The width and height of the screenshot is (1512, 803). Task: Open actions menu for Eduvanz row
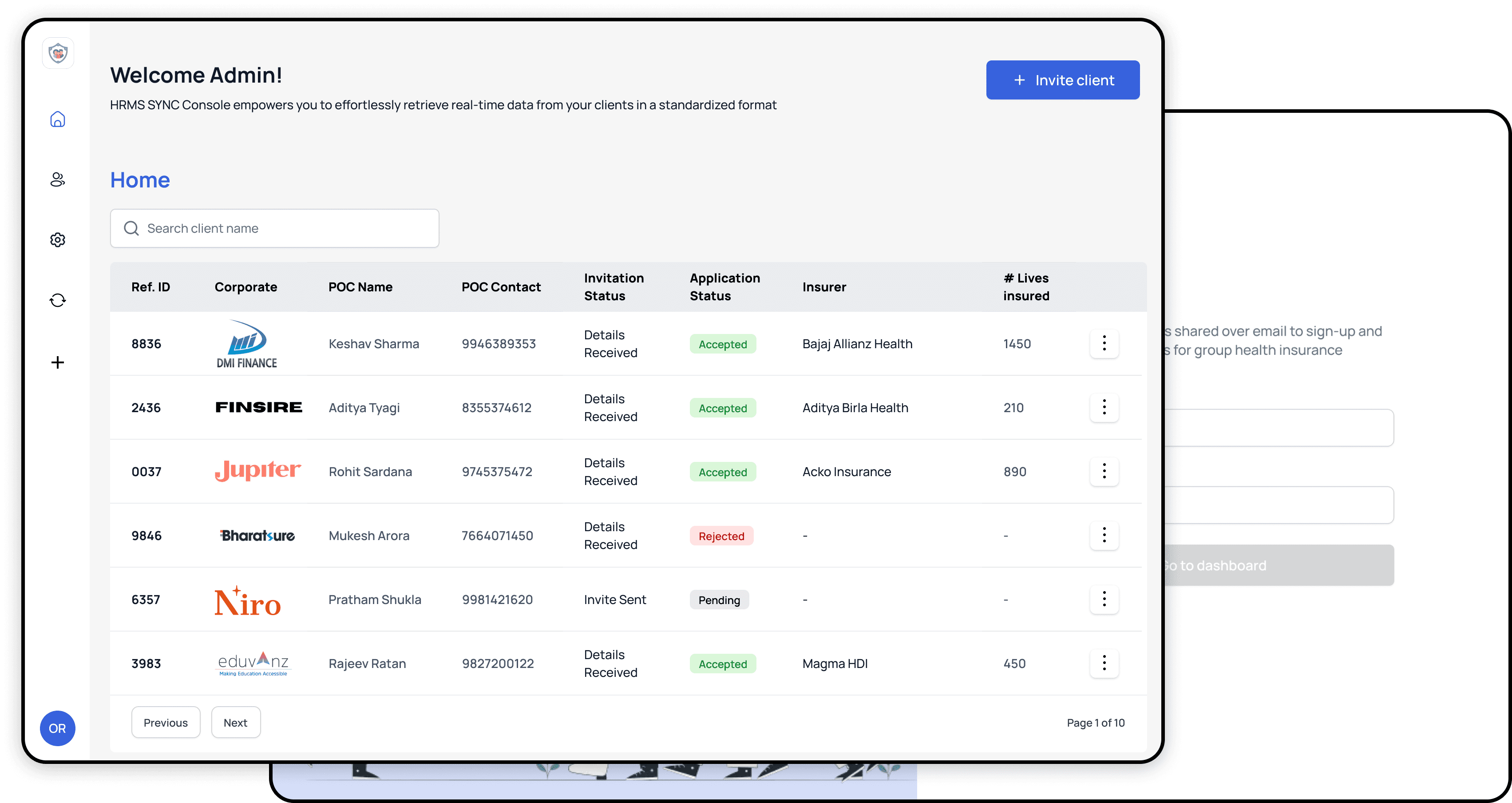[1104, 663]
